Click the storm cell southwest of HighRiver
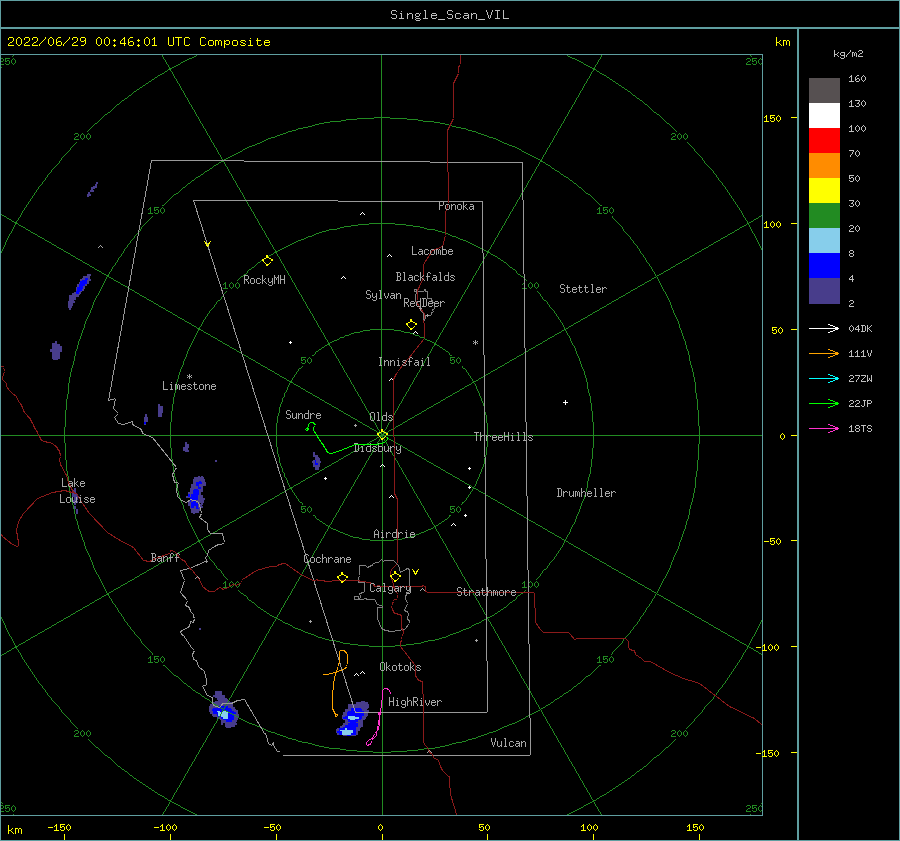 pyautogui.click(x=352, y=719)
